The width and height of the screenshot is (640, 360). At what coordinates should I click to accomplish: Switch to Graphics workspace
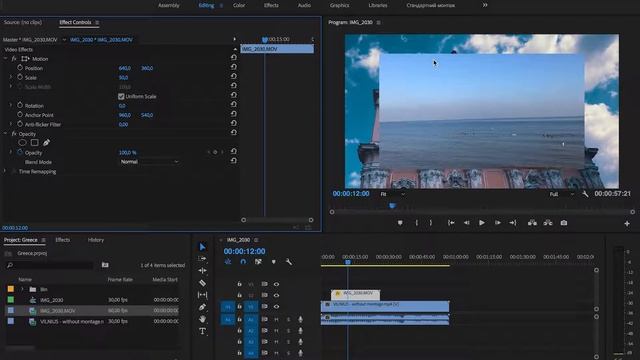[339, 5]
